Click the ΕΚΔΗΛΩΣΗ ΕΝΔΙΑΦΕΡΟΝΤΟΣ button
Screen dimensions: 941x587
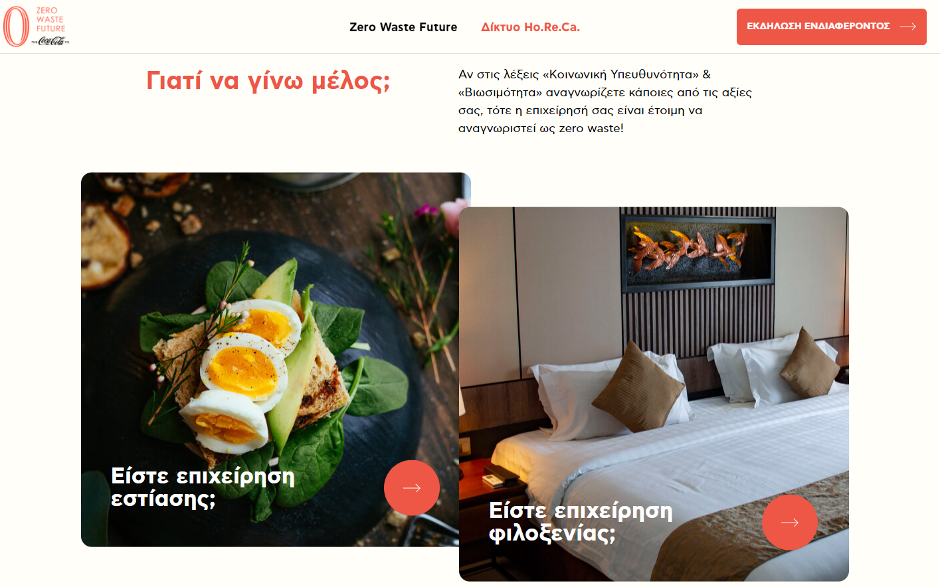tap(831, 26)
